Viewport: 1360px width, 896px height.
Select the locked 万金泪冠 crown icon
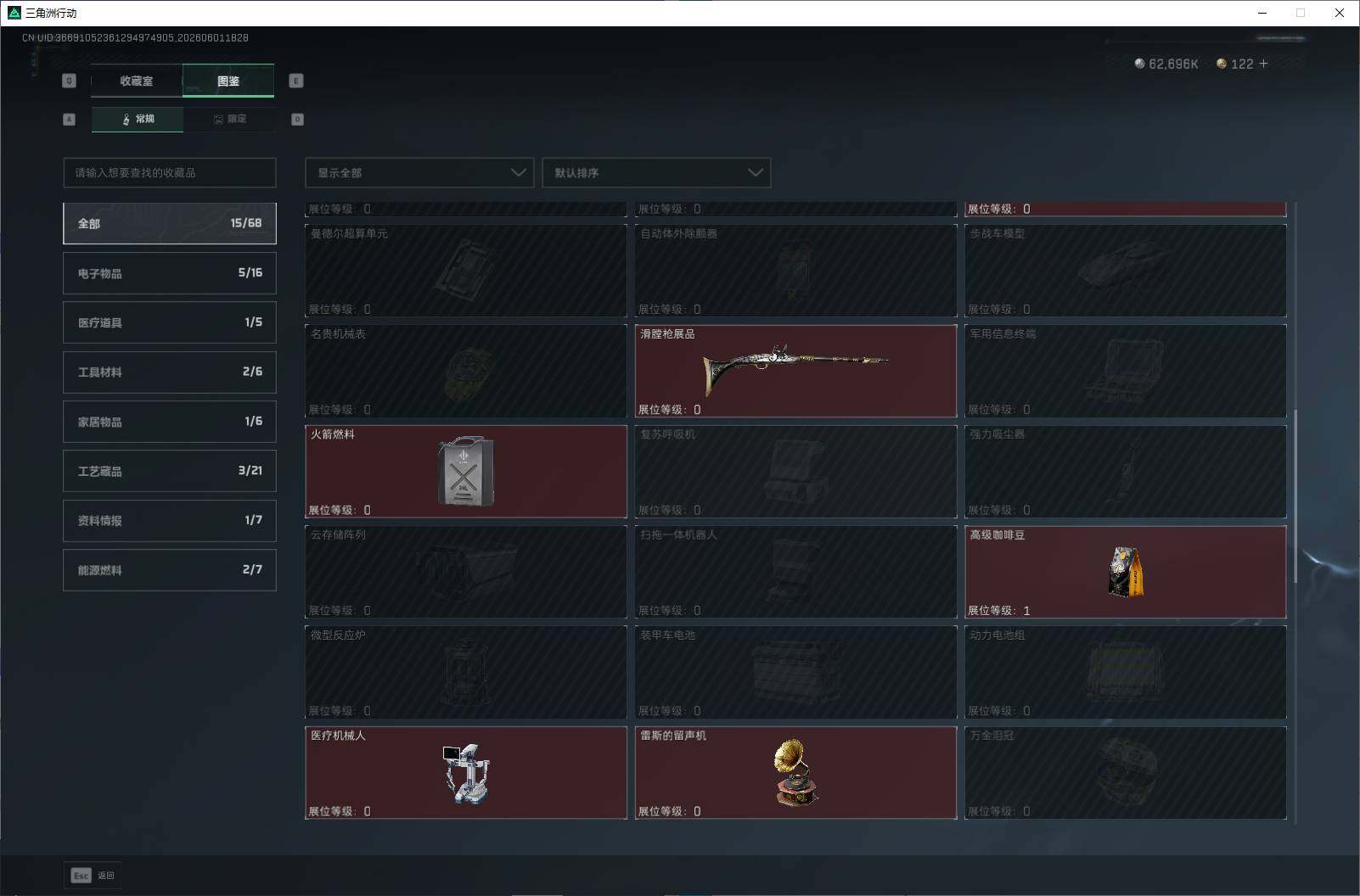coord(1126,772)
